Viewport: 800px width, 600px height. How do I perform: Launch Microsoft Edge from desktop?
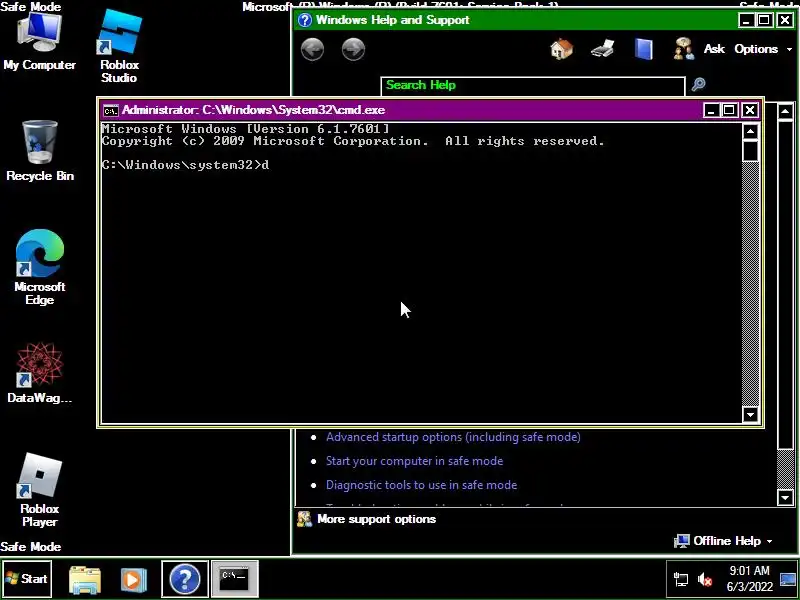pyautogui.click(x=40, y=267)
